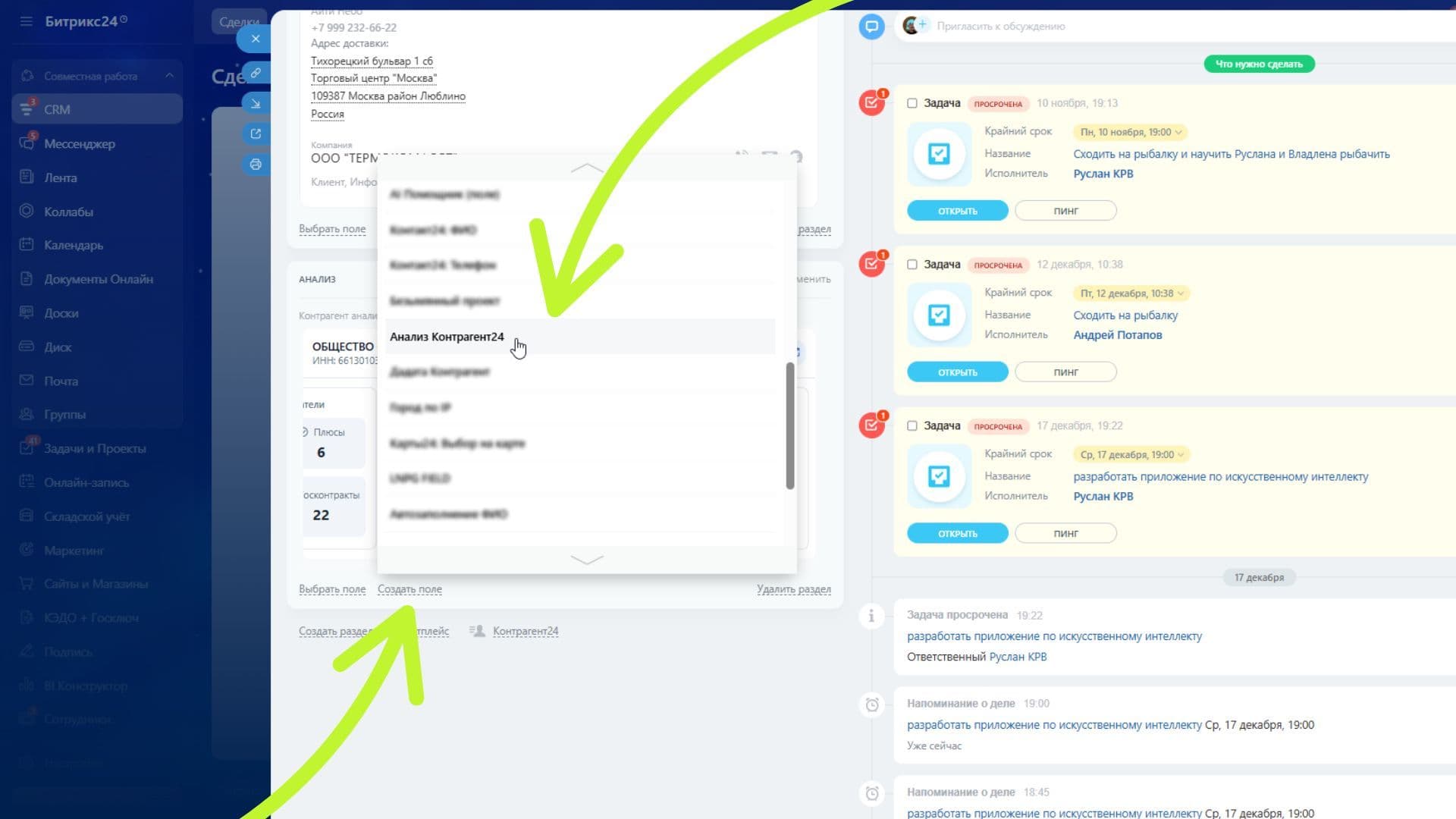This screenshot has height=819, width=1456.
Task: Click red task badge for 17 декабря task
Action: click(872, 425)
